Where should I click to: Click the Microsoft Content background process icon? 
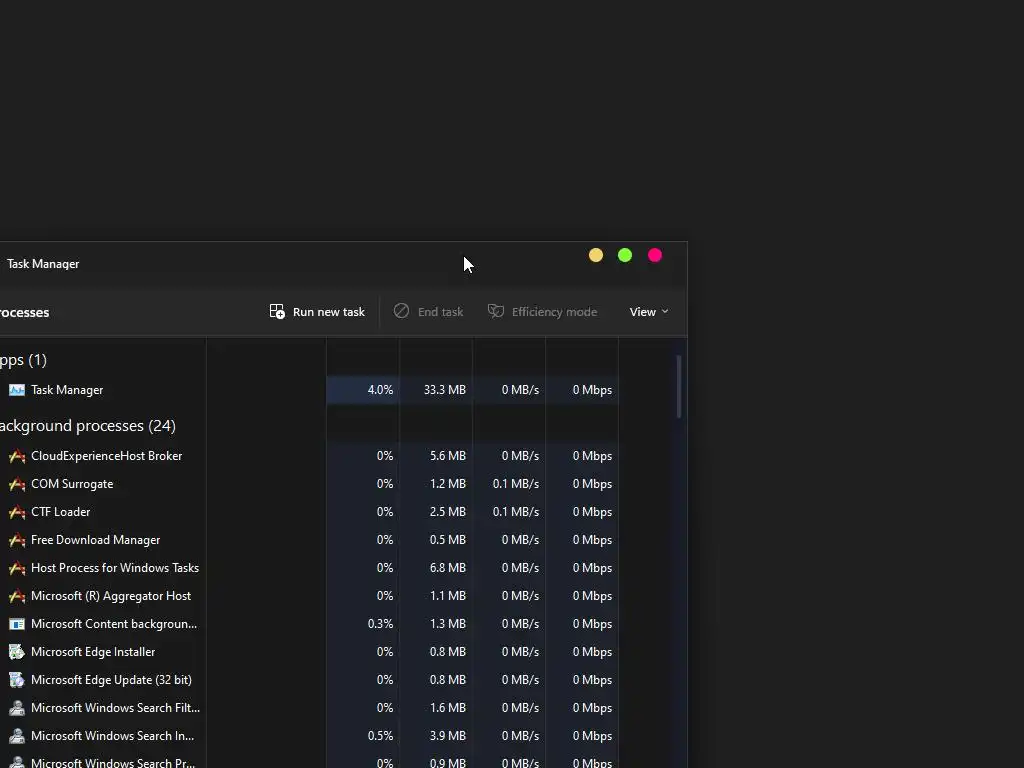tap(17, 624)
